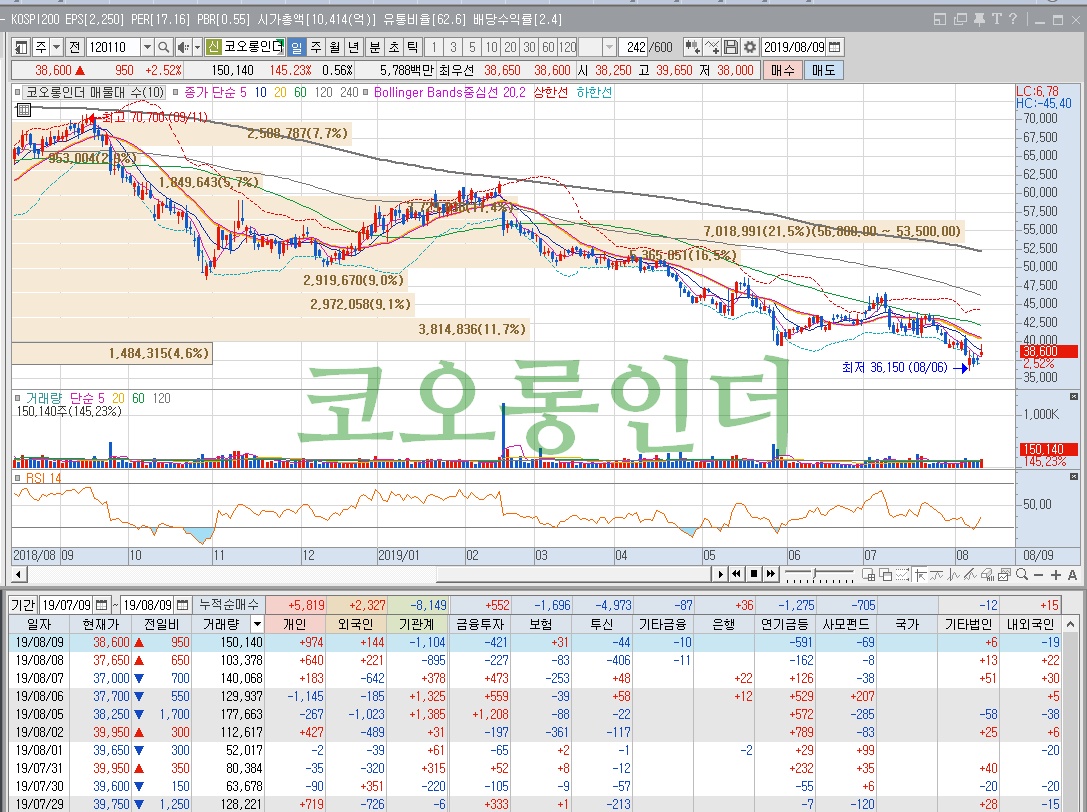Select 일 daily chart period
1087x812 pixels.
pyautogui.click(x=297, y=47)
